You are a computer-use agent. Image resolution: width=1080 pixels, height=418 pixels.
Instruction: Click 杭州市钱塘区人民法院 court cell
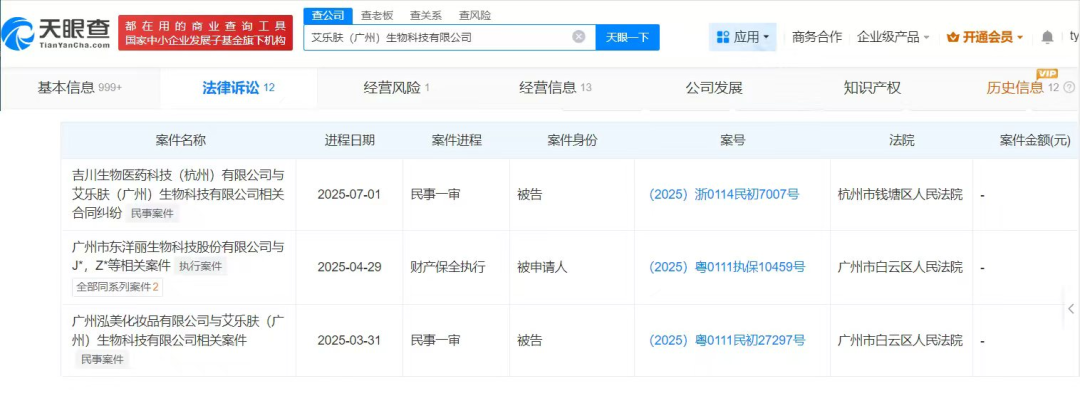coord(900,195)
